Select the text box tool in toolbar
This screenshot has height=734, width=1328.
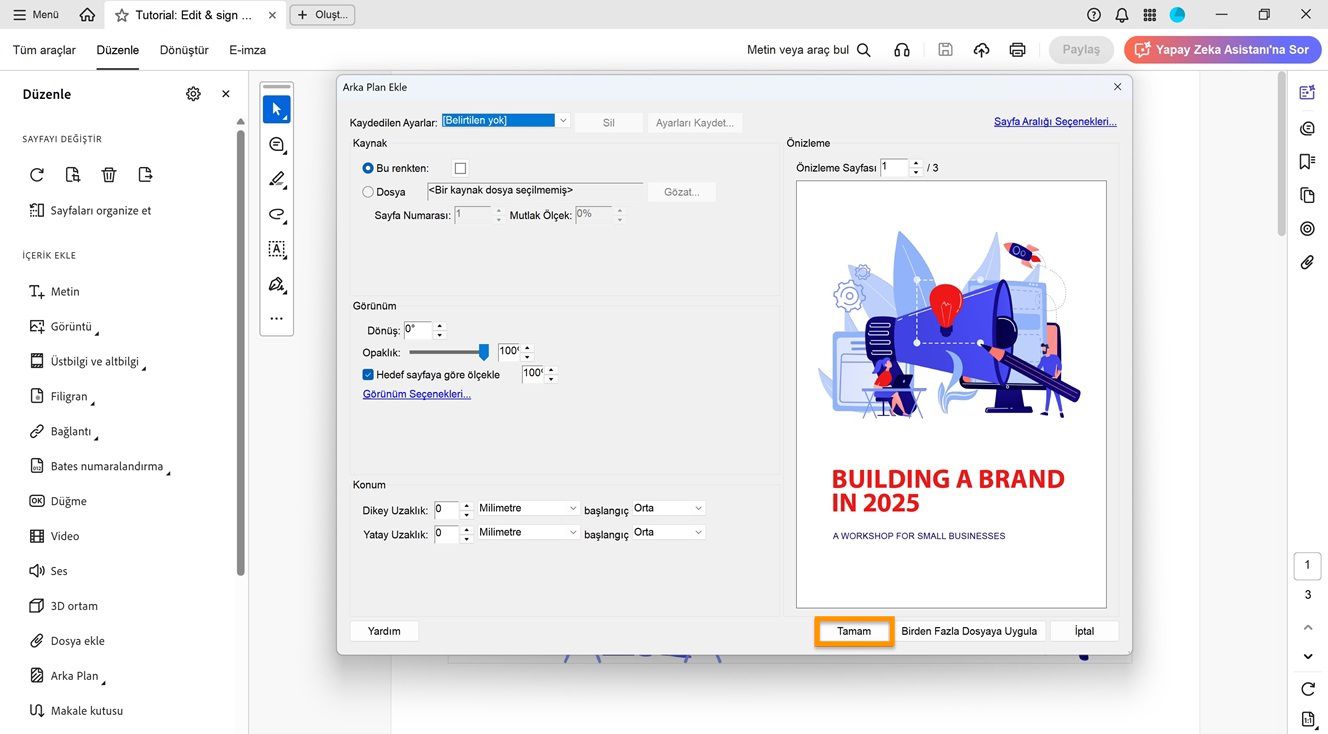click(x=277, y=250)
